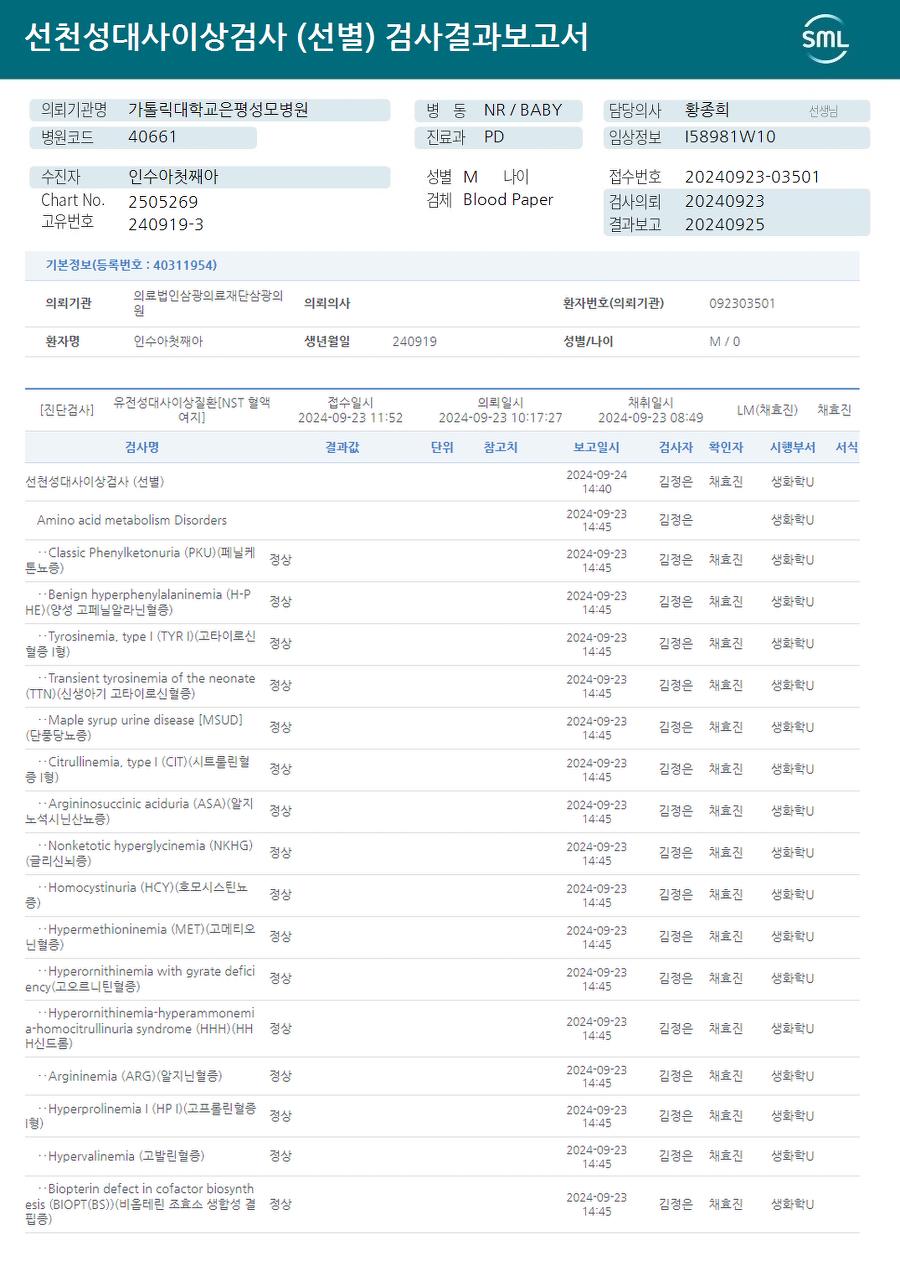This screenshot has height=1271, width=900.
Task: Click 정상 result for Hypervalinemia
Action: [280, 1156]
